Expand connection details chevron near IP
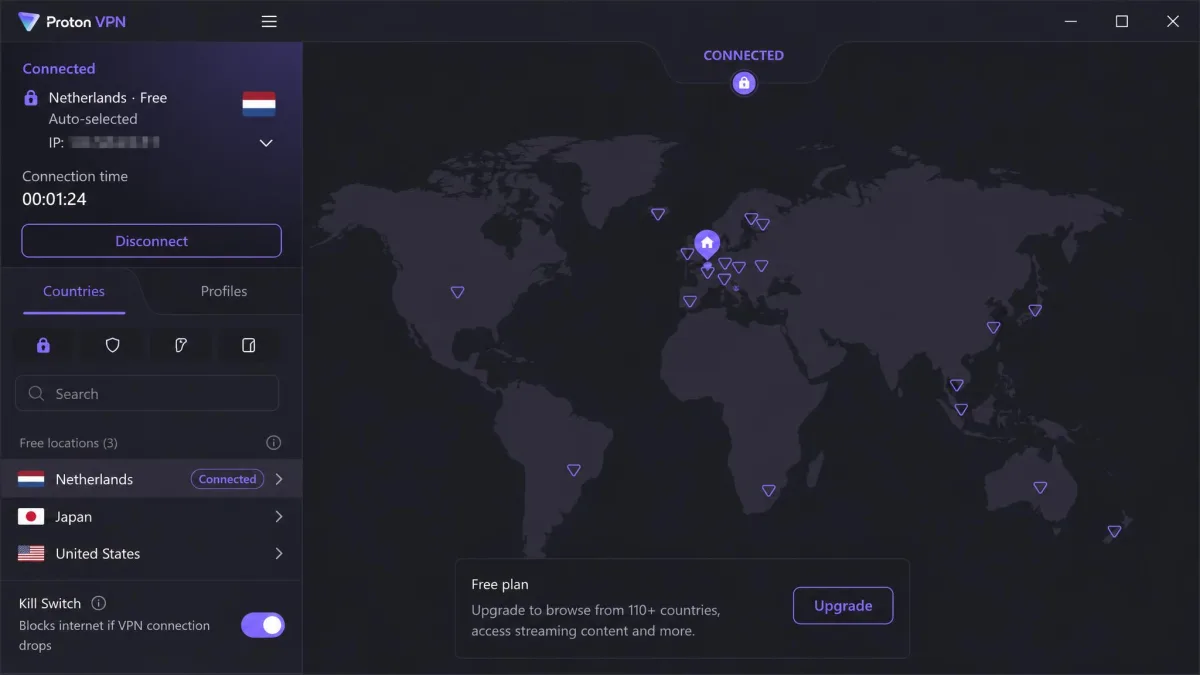 [x=266, y=143]
